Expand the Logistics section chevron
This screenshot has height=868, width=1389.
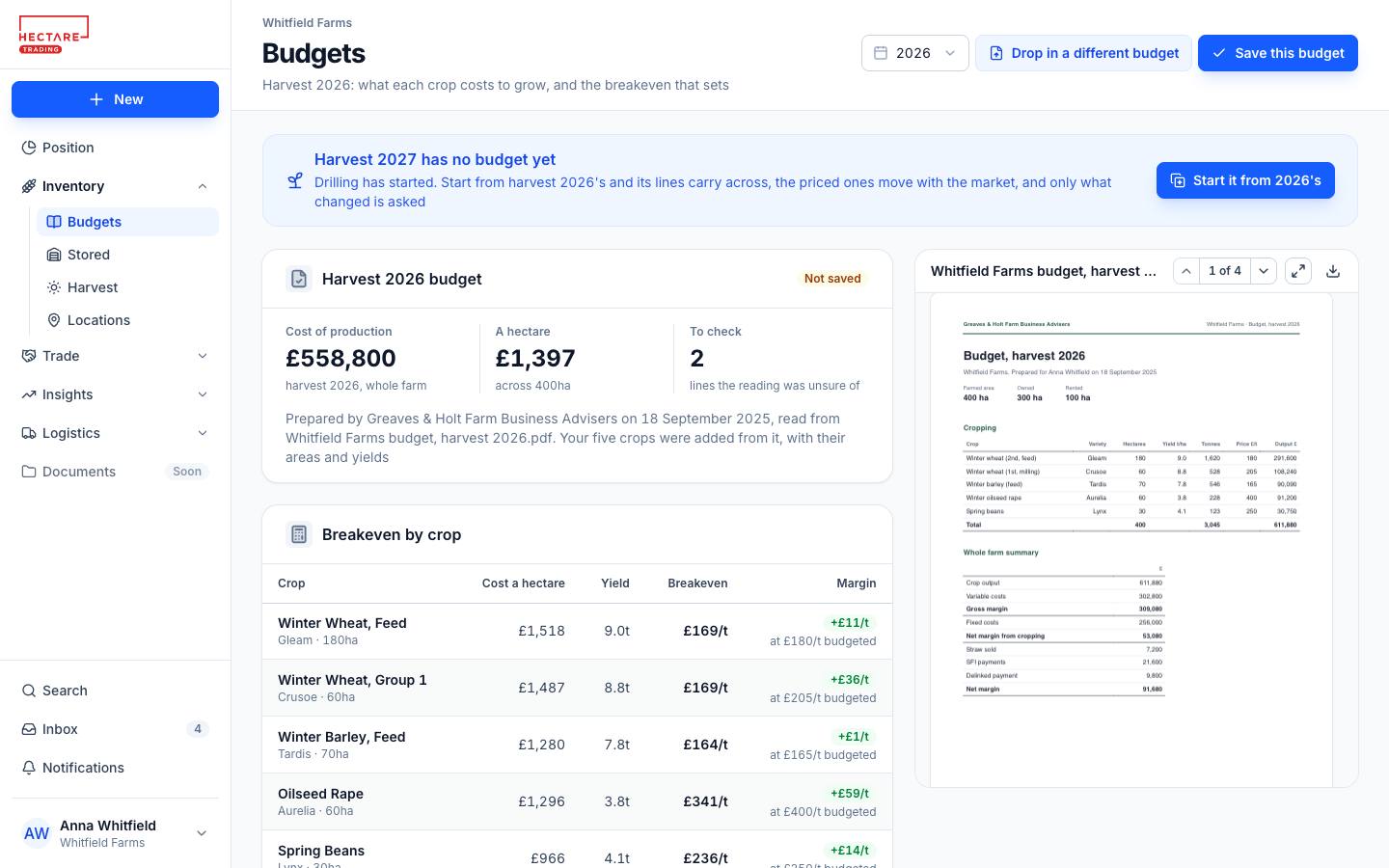[x=203, y=433]
